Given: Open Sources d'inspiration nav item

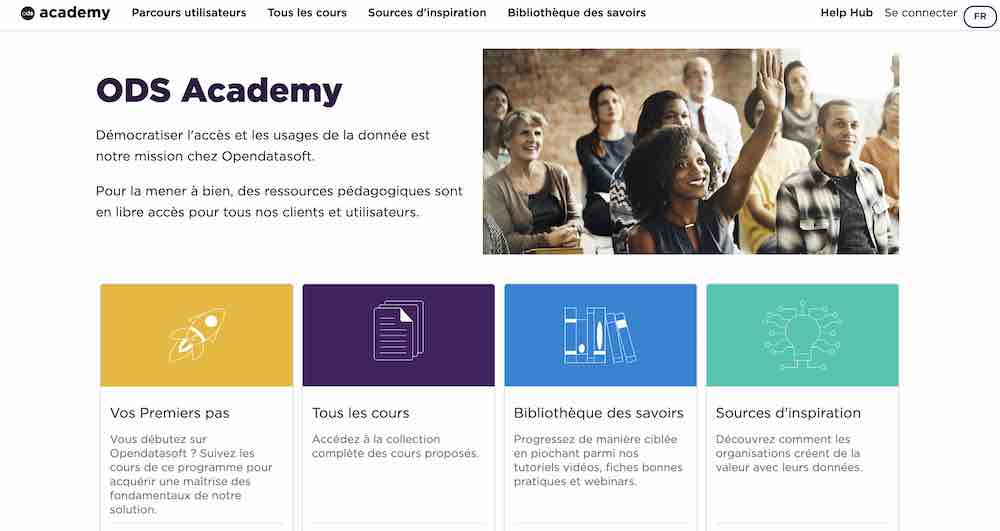Looking at the screenshot, I should [x=427, y=13].
